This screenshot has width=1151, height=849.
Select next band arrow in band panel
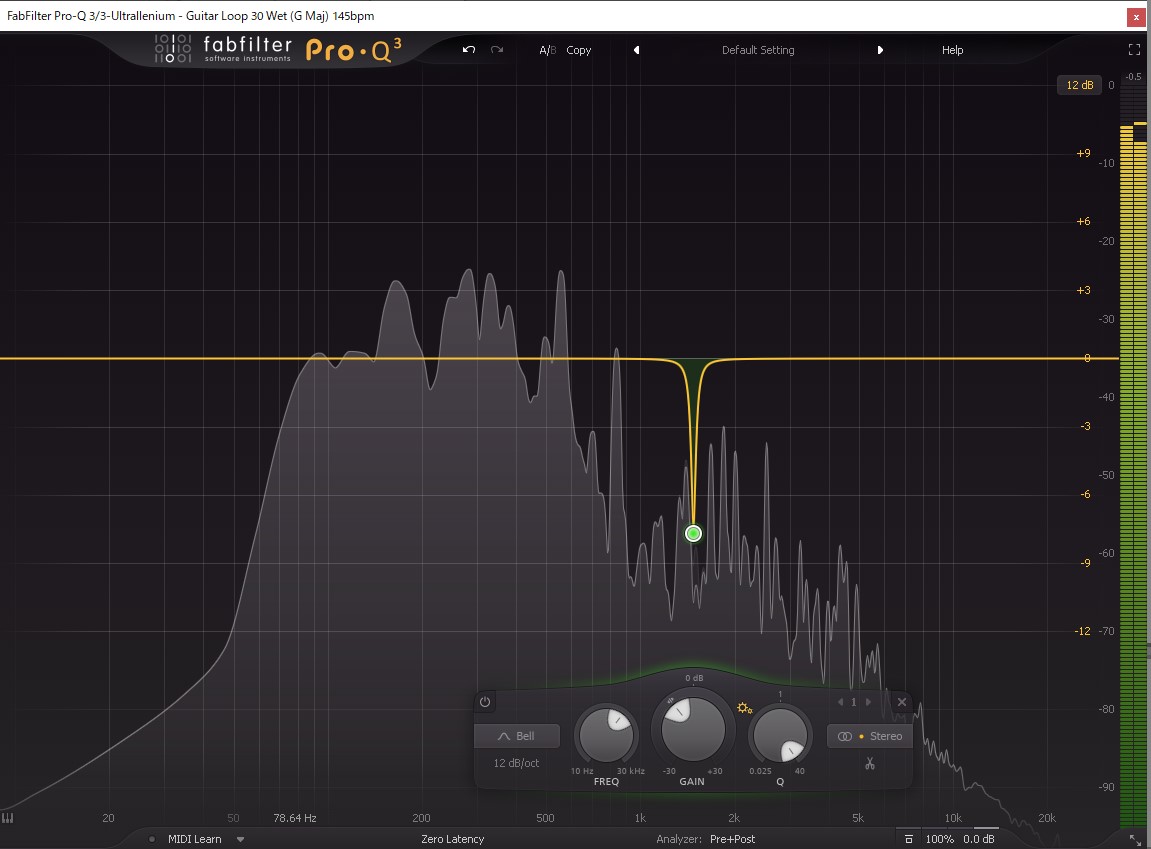tap(868, 702)
